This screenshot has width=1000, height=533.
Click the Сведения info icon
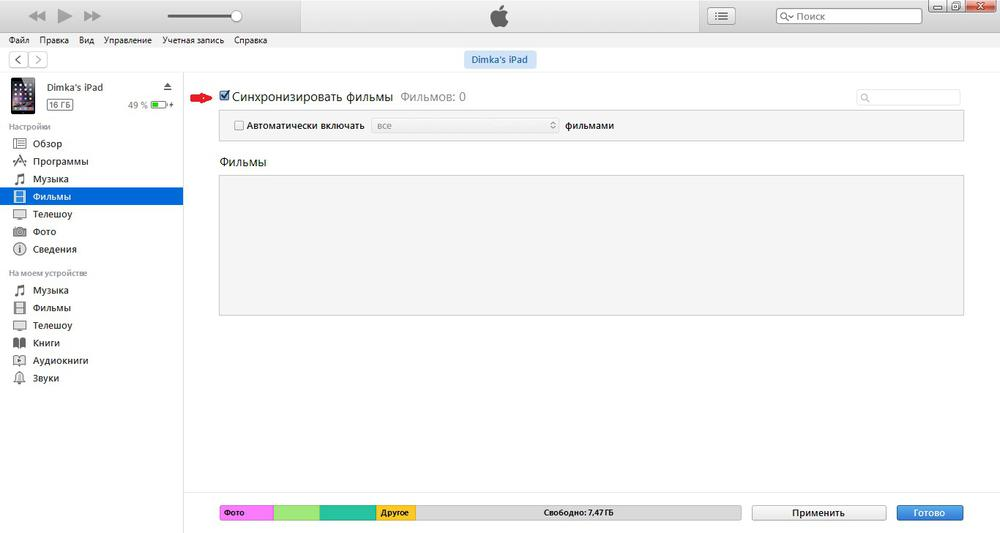pos(20,249)
